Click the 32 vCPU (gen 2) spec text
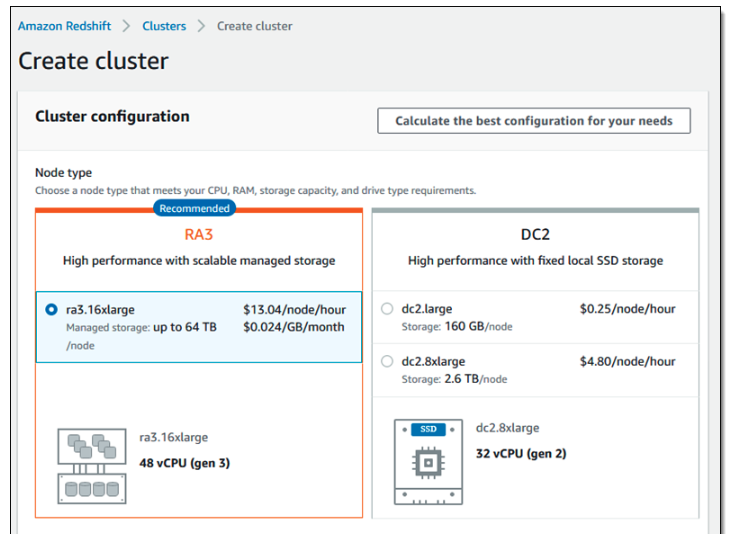 (521, 454)
